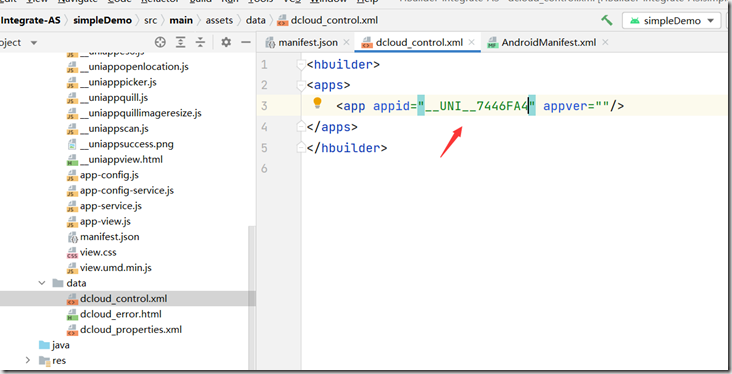
Task: Click line number 3 in editor gutter
Action: pos(264,106)
